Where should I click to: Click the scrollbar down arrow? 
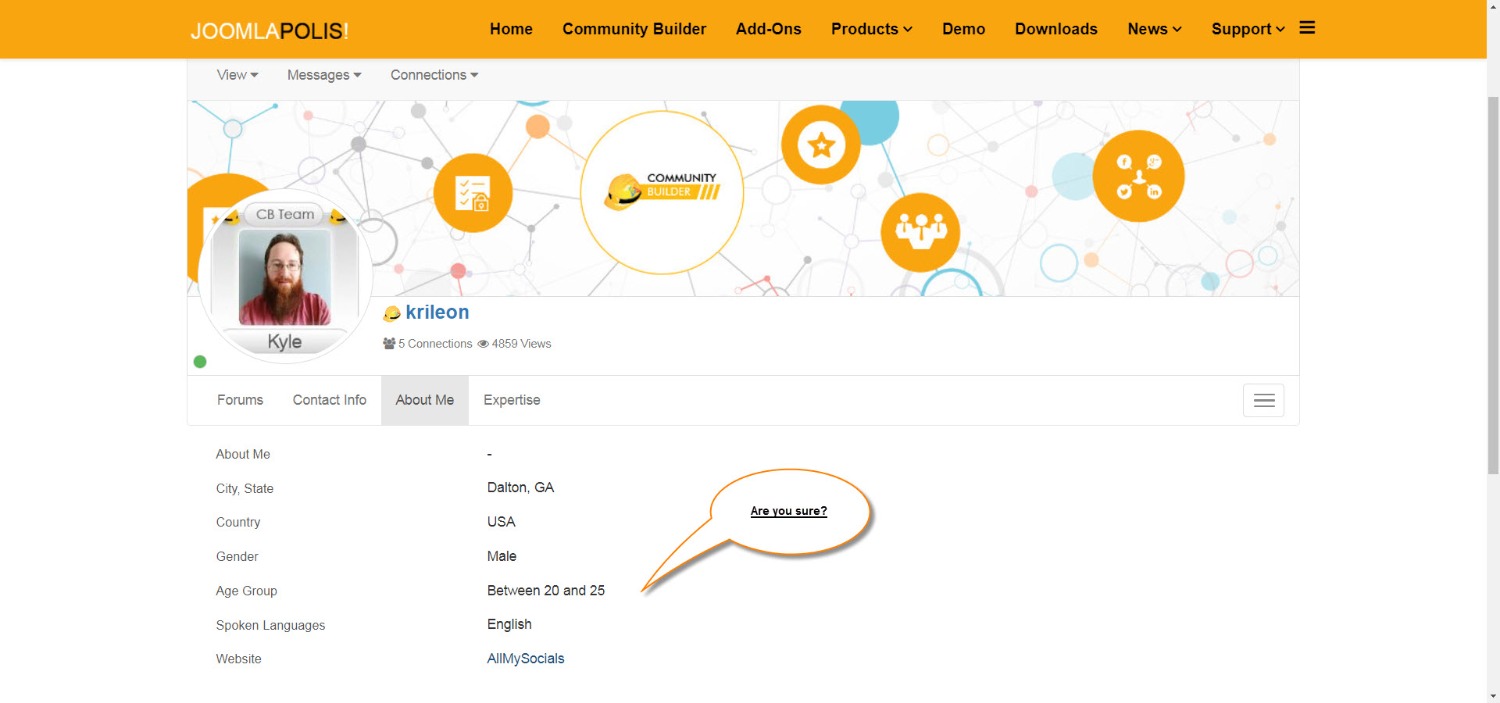pyautogui.click(x=1491, y=695)
